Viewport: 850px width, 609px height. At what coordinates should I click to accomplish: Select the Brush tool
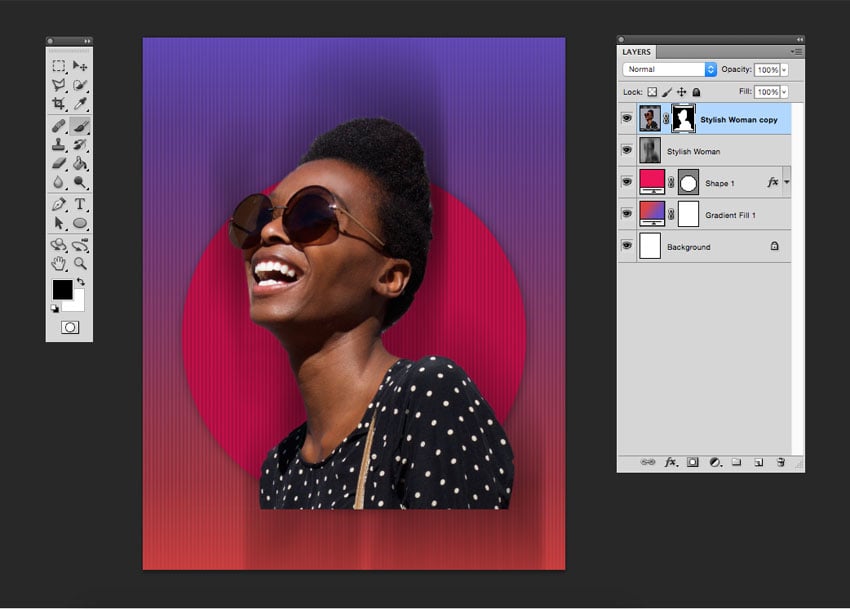coord(80,126)
